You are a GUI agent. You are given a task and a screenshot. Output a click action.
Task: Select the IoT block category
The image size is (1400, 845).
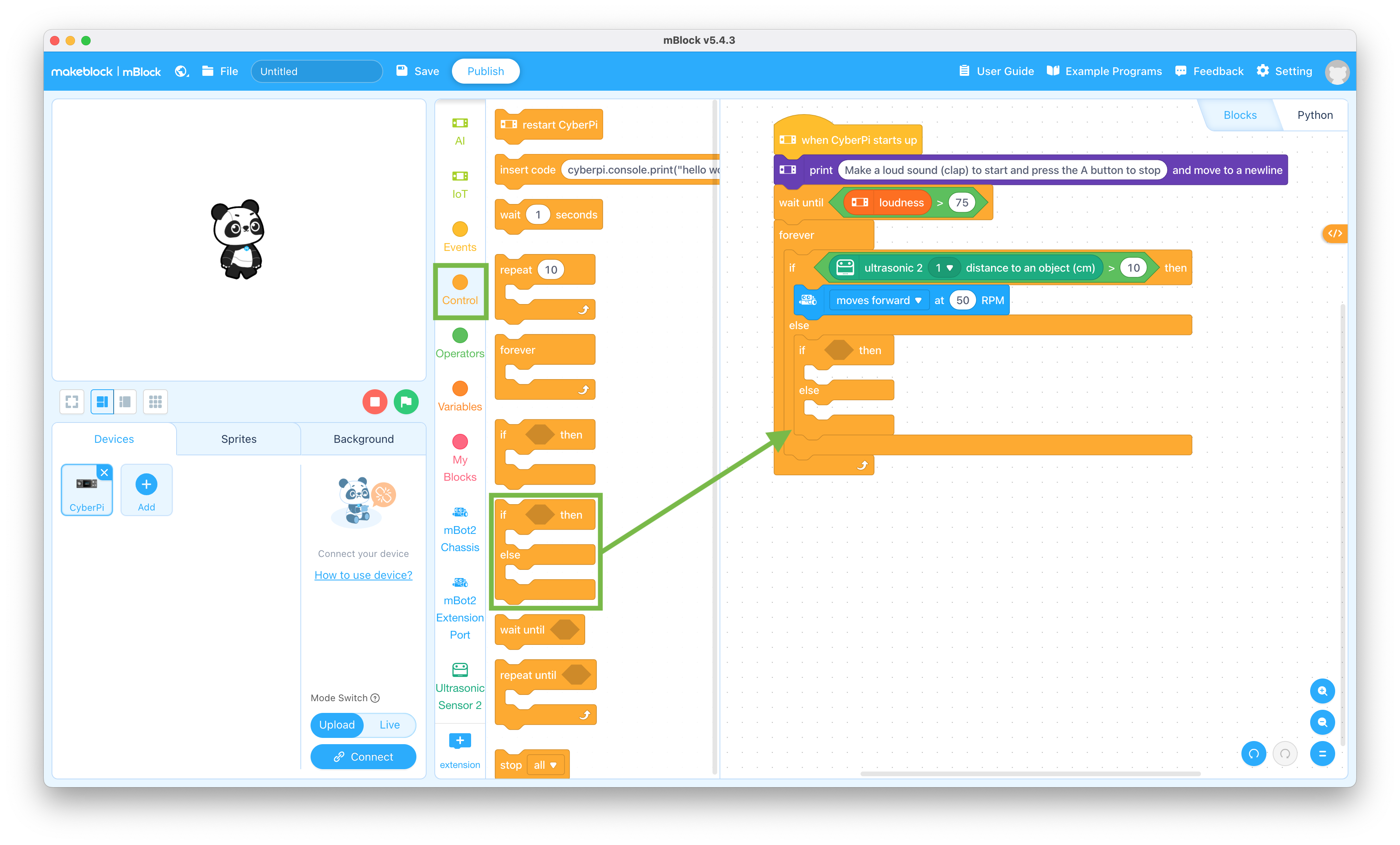pyautogui.click(x=460, y=185)
